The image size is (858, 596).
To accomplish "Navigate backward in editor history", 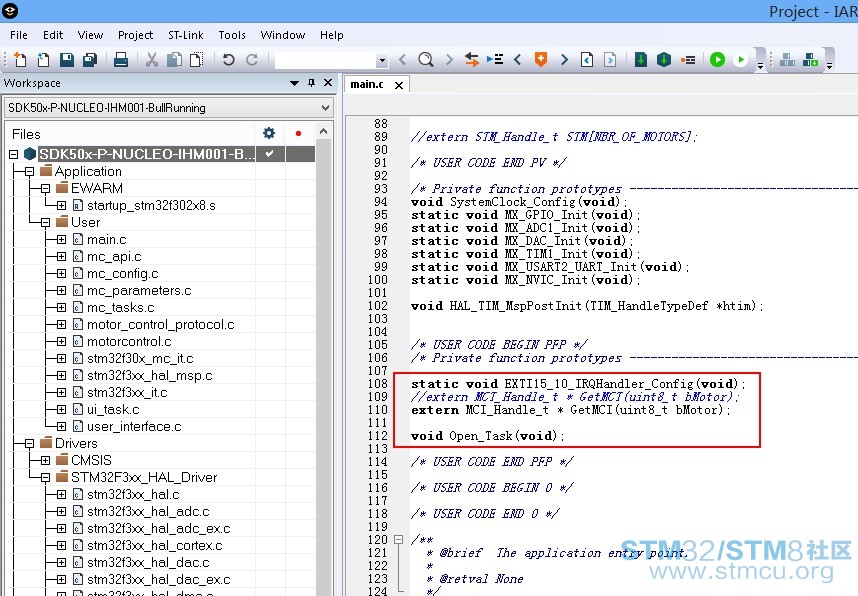I will click(x=587, y=60).
